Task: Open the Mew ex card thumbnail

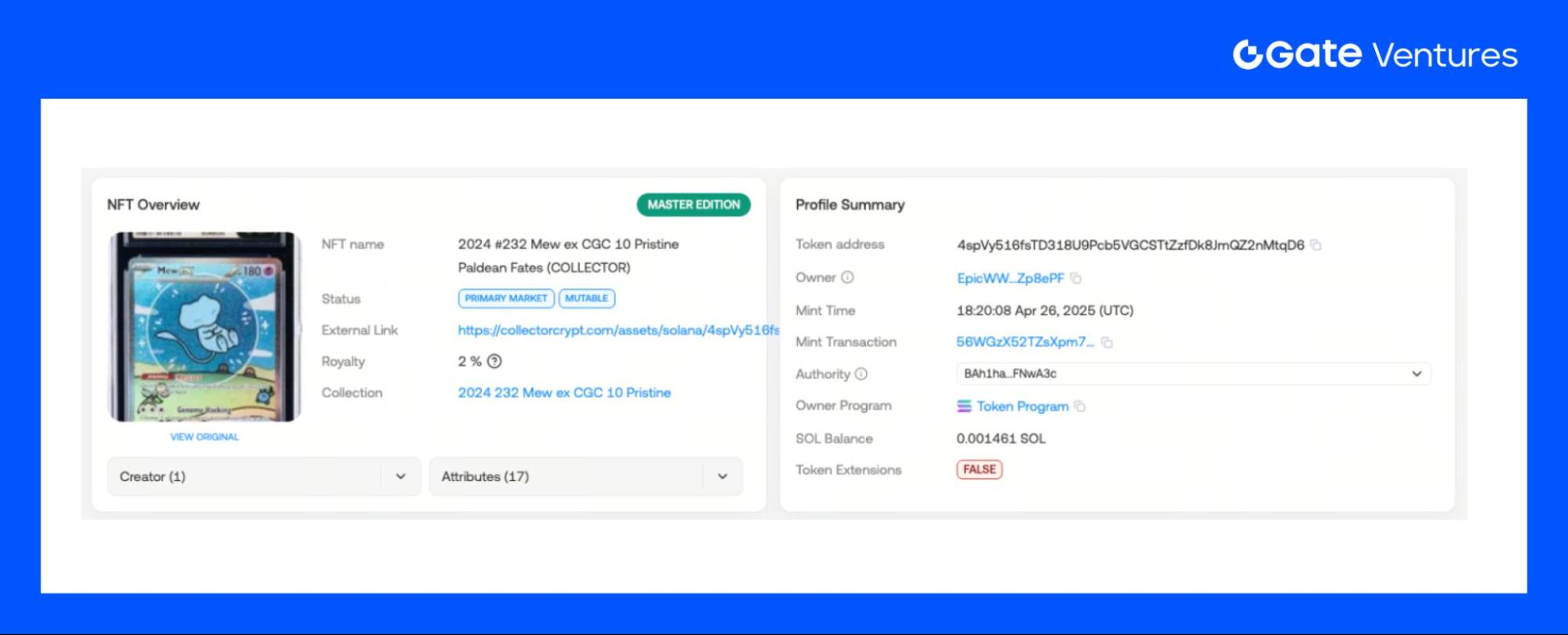Action: coord(205,327)
